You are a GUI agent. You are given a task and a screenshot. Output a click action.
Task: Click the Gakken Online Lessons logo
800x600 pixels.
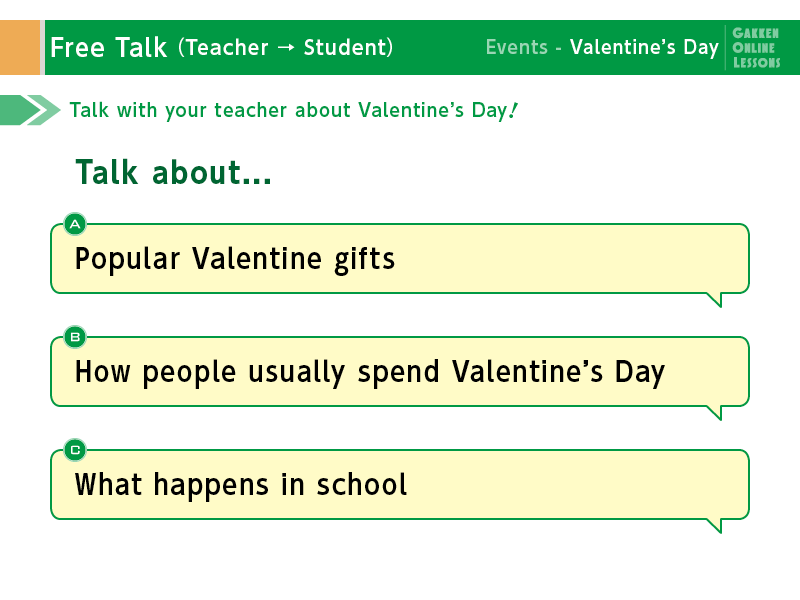click(756, 47)
